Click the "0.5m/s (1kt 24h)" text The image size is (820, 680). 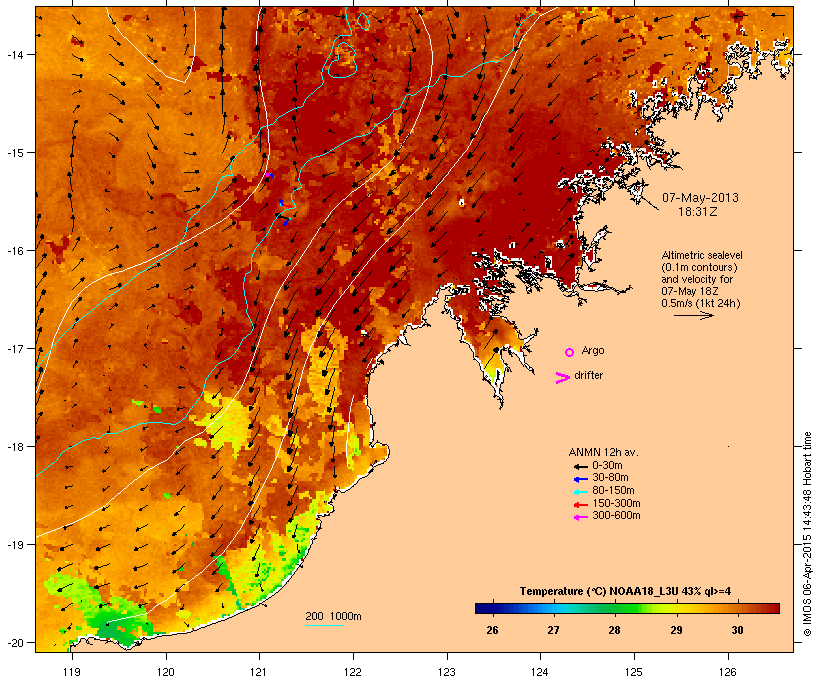(x=701, y=303)
